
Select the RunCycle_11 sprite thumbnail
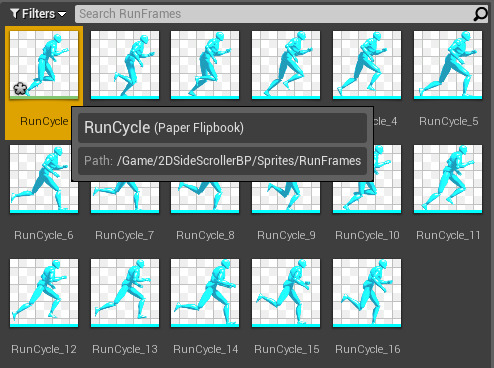(x=448, y=179)
